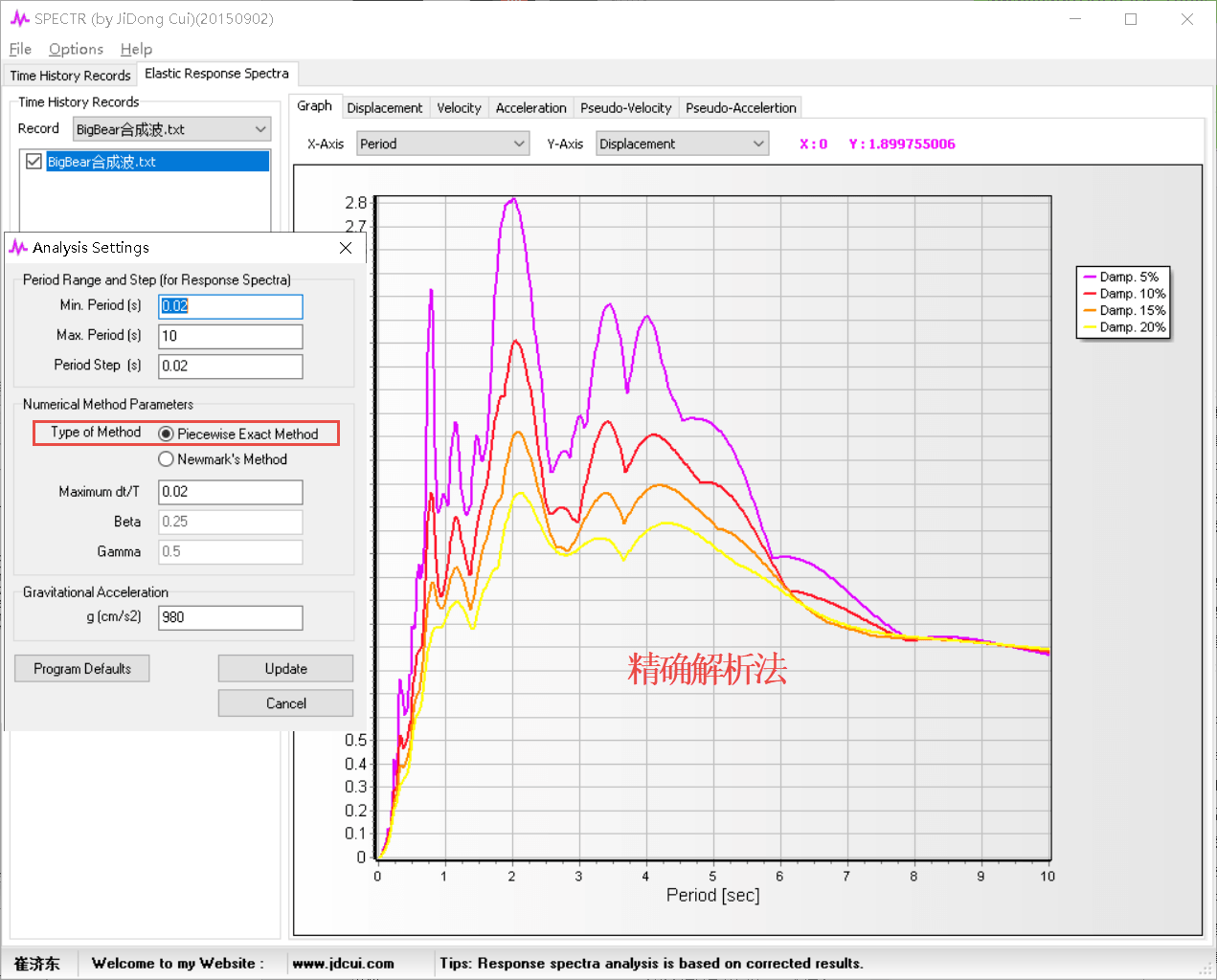This screenshot has width=1217, height=980.
Task: Toggle the BigBear合成波.txt record checkbox
Action: (x=34, y=162)
